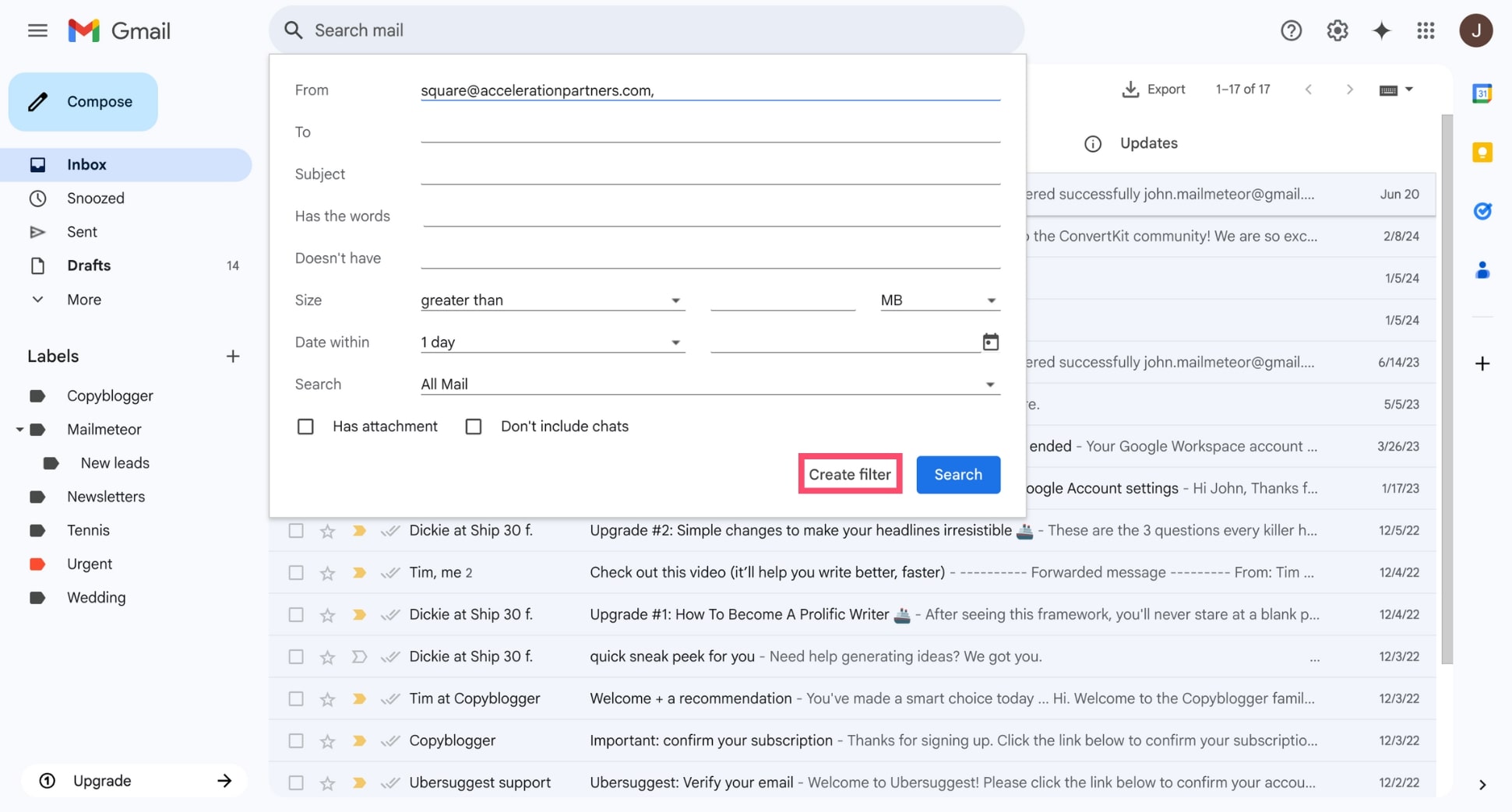The width and height of the screenshot is (1512, 812).
Task: Open the Newsletters label
Action: point(106,497)
